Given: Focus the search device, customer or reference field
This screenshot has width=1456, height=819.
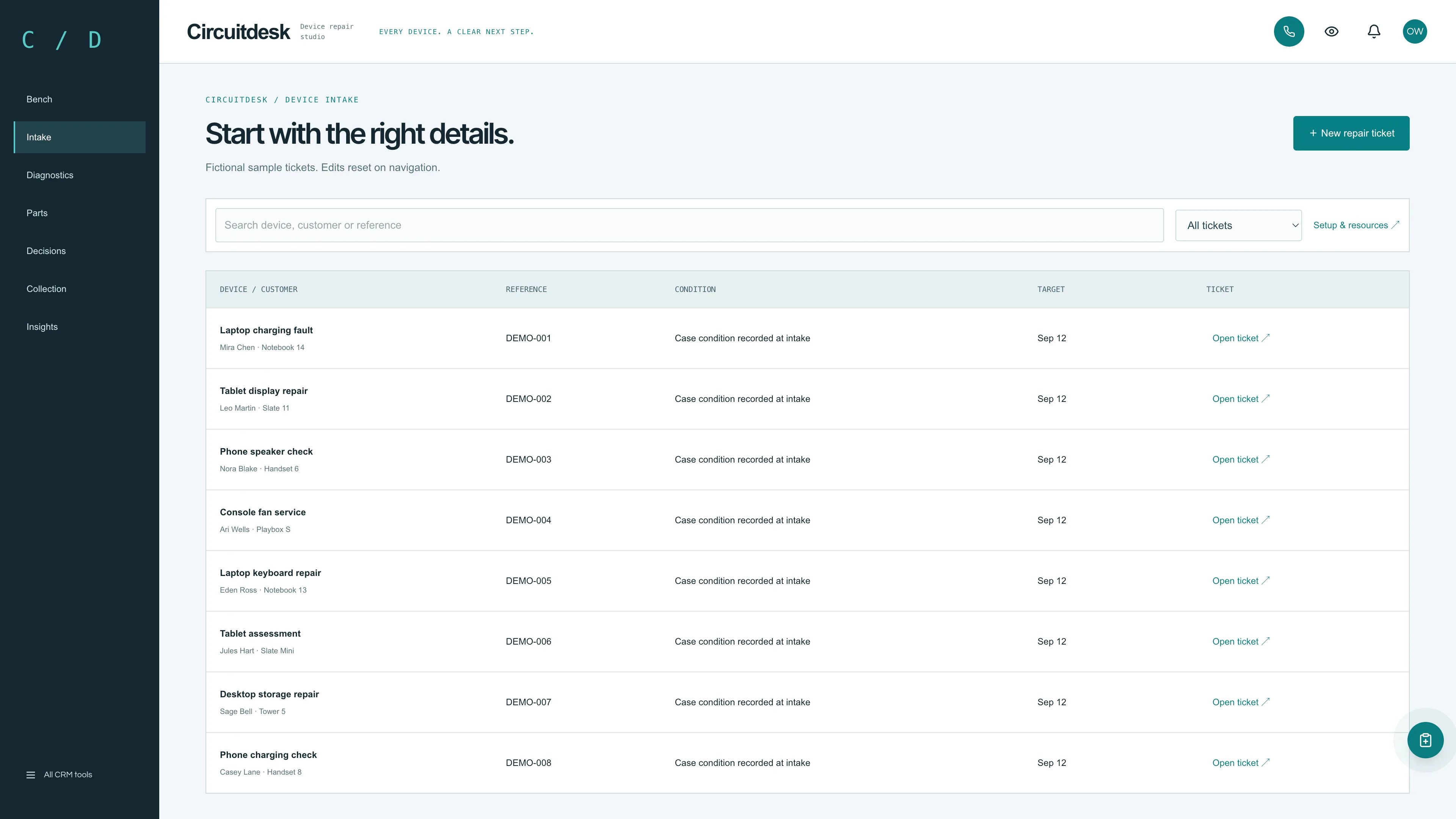Looking at the screenshot, I should click(689, 226).
